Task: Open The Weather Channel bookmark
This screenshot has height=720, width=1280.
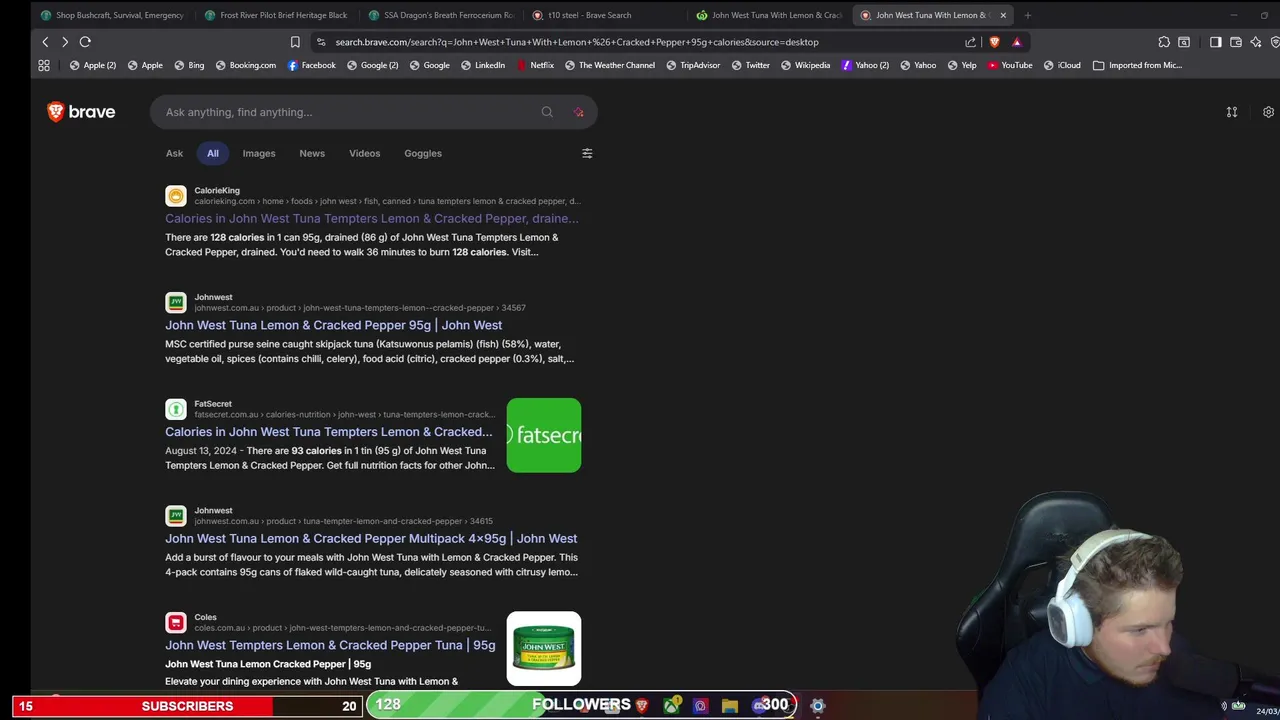Action: pyautogui.click(x=609, y=65)
